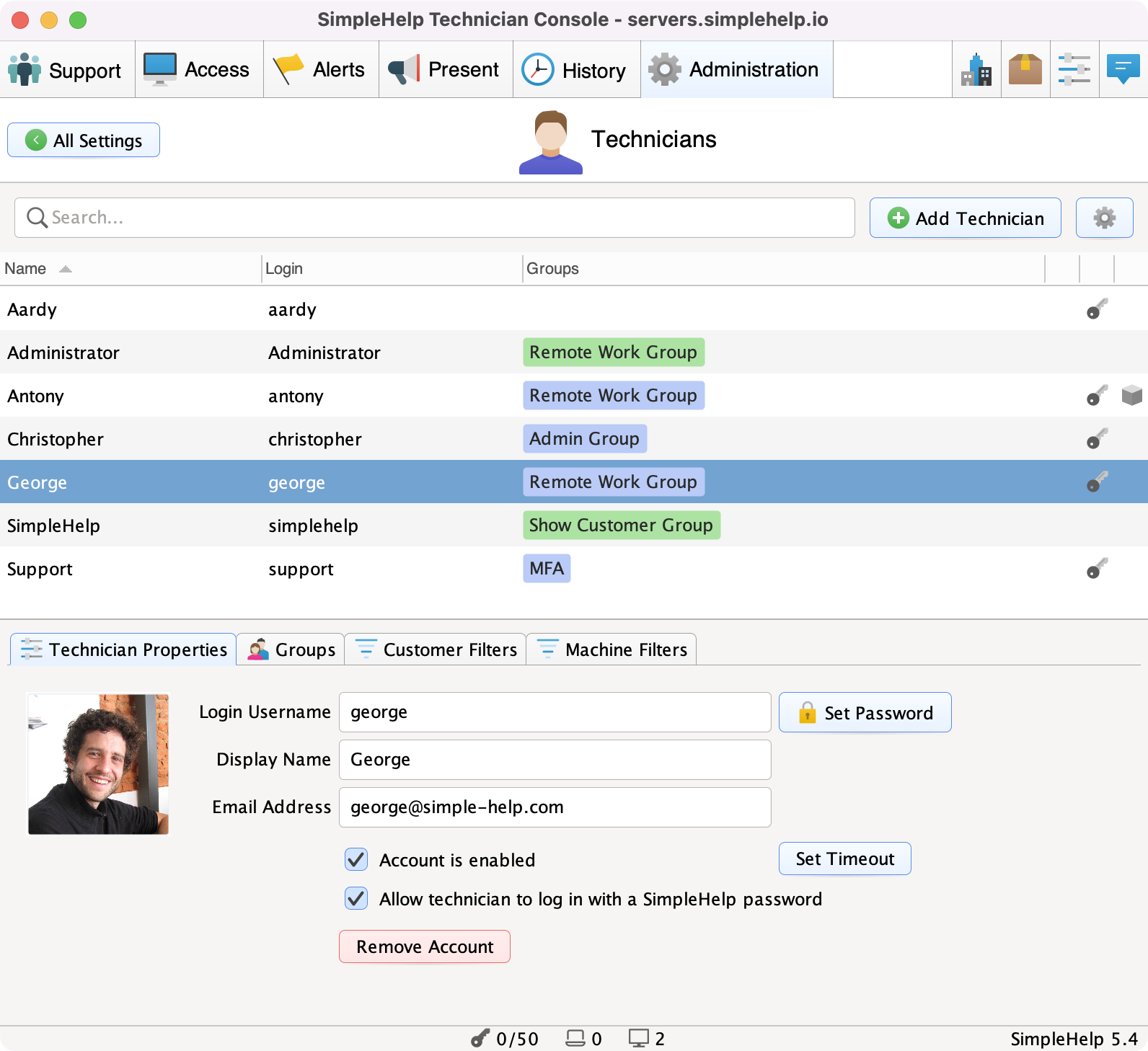Screen dimensions: 1148x1051
Task: Click the key icon in Antony's row
Action: (x=1097, y=396)
